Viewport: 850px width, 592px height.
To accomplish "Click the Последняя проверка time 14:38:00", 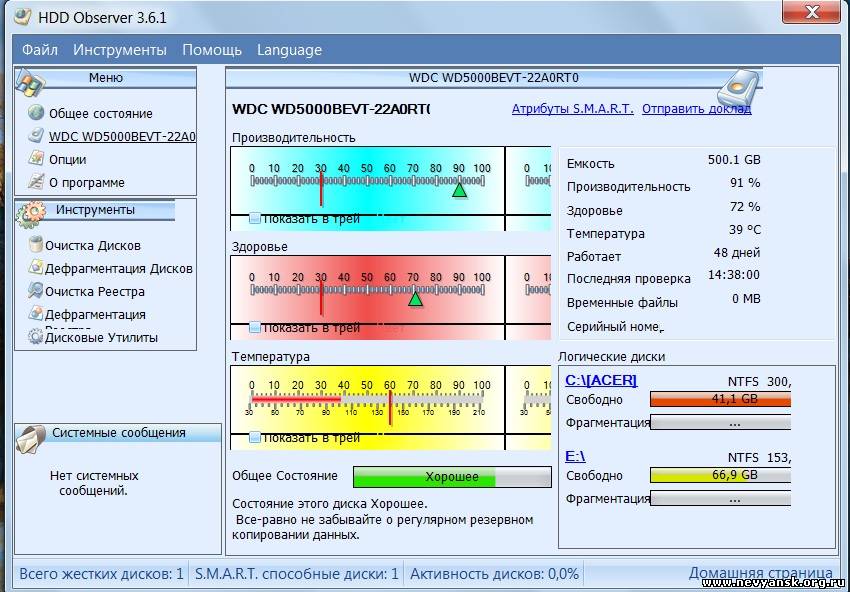I will click(x=734, y=275).
